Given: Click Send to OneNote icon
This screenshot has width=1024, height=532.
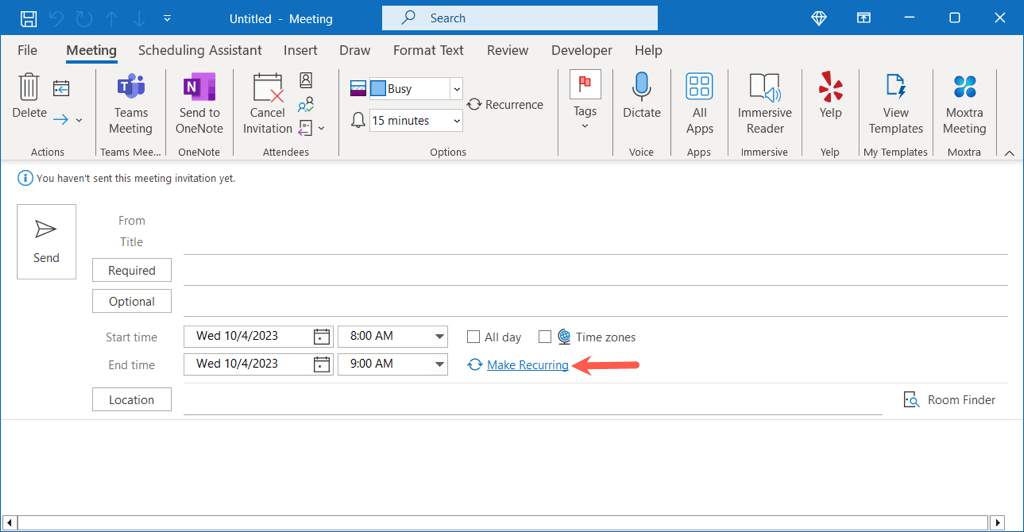Looking at the screenshot, I should 199,90.
